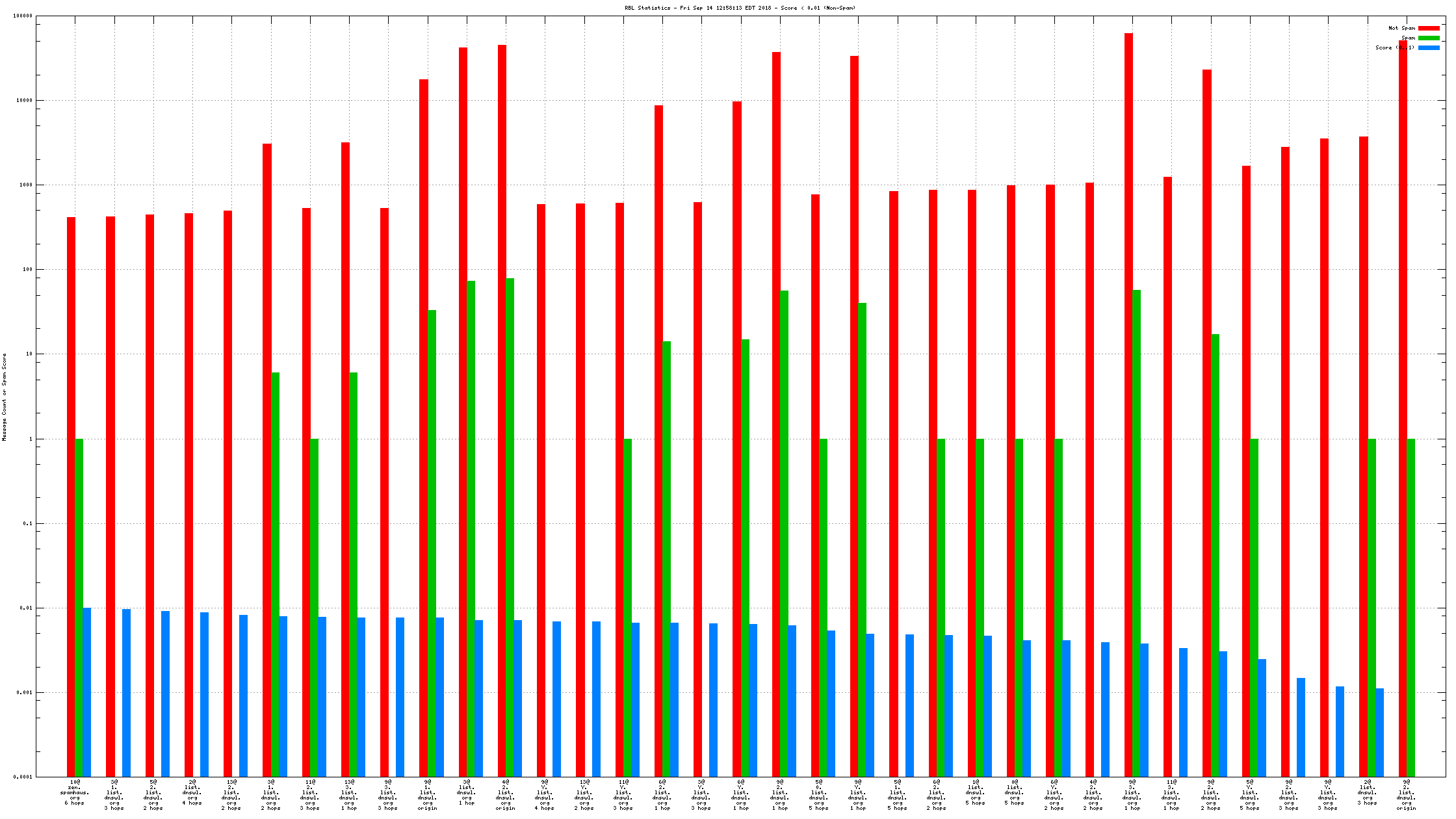Click the 'Spam' legend label

coord(1408,38)
